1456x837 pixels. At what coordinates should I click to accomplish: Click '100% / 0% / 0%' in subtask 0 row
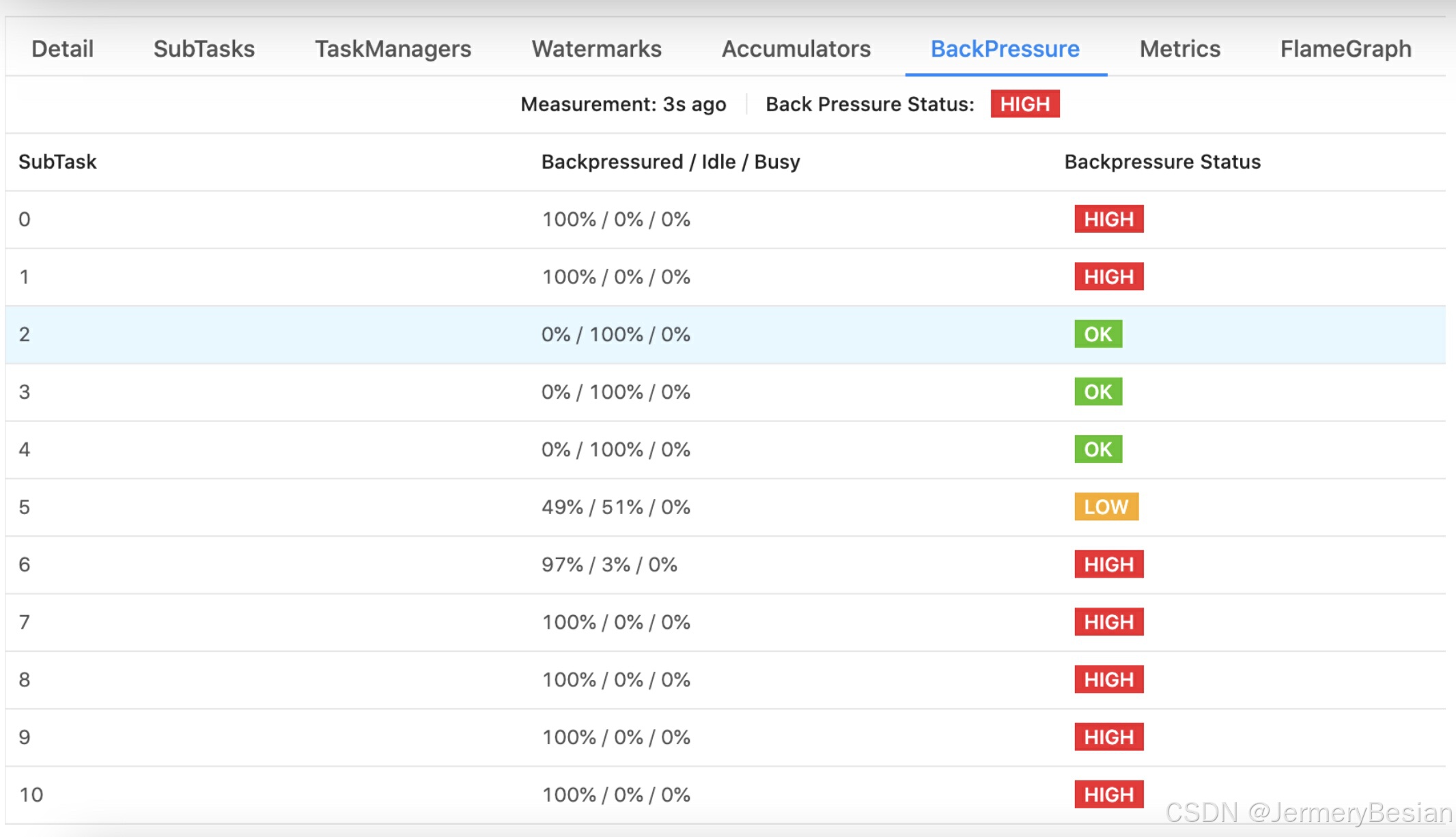616,219
